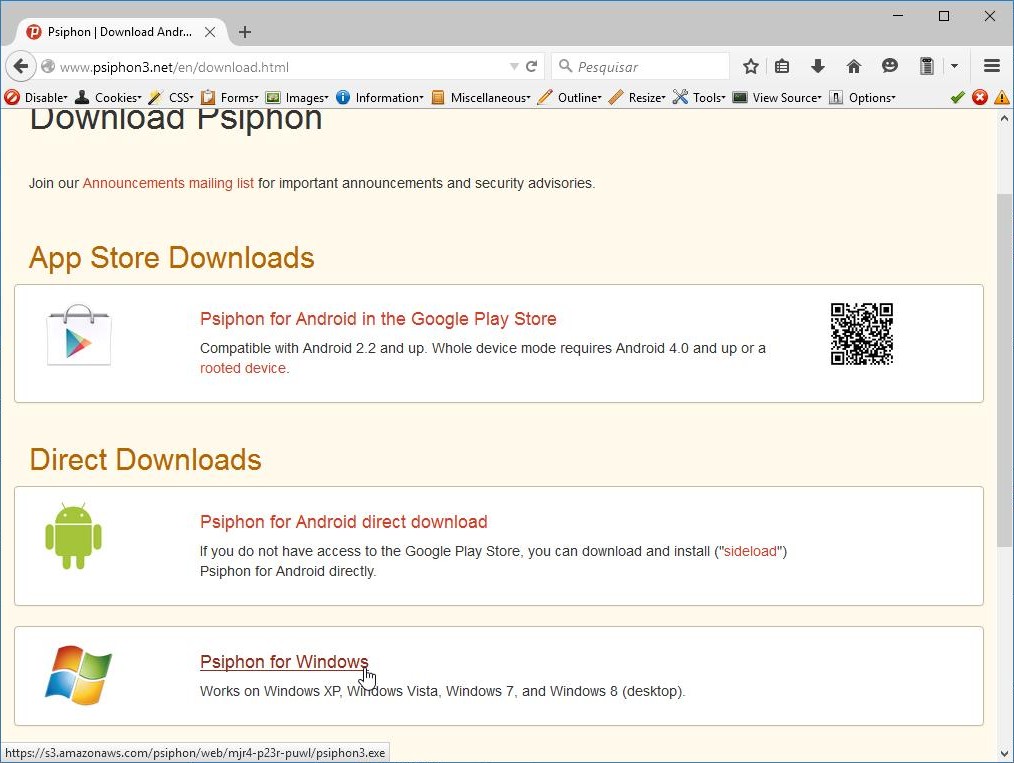This screenshot has height=763, width=1014.
Task: Open the Images toolbar menu
Action: 297,98
